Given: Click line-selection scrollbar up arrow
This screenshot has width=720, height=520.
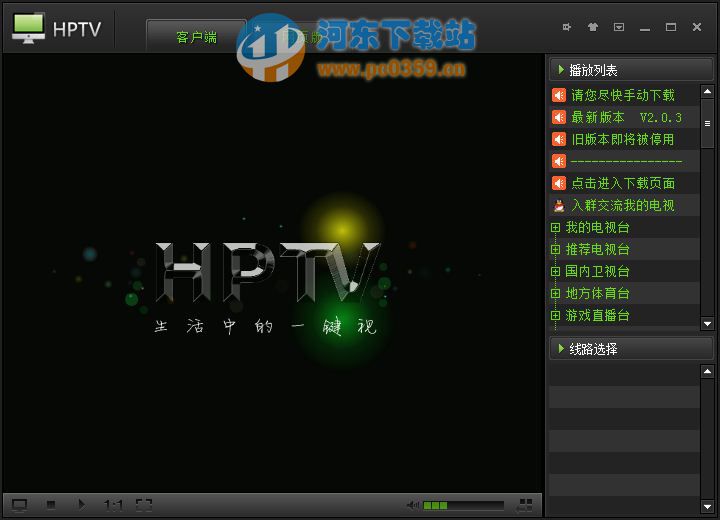Looking at the screenshot, I should click(707, 371).
